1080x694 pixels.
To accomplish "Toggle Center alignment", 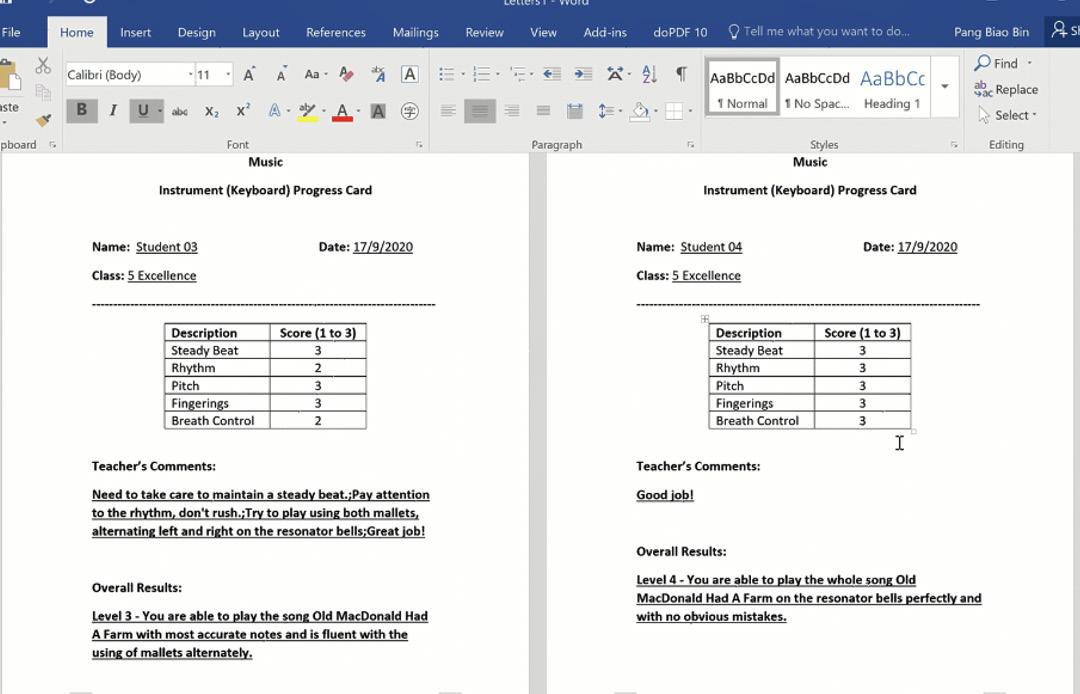I will (480, 111).
